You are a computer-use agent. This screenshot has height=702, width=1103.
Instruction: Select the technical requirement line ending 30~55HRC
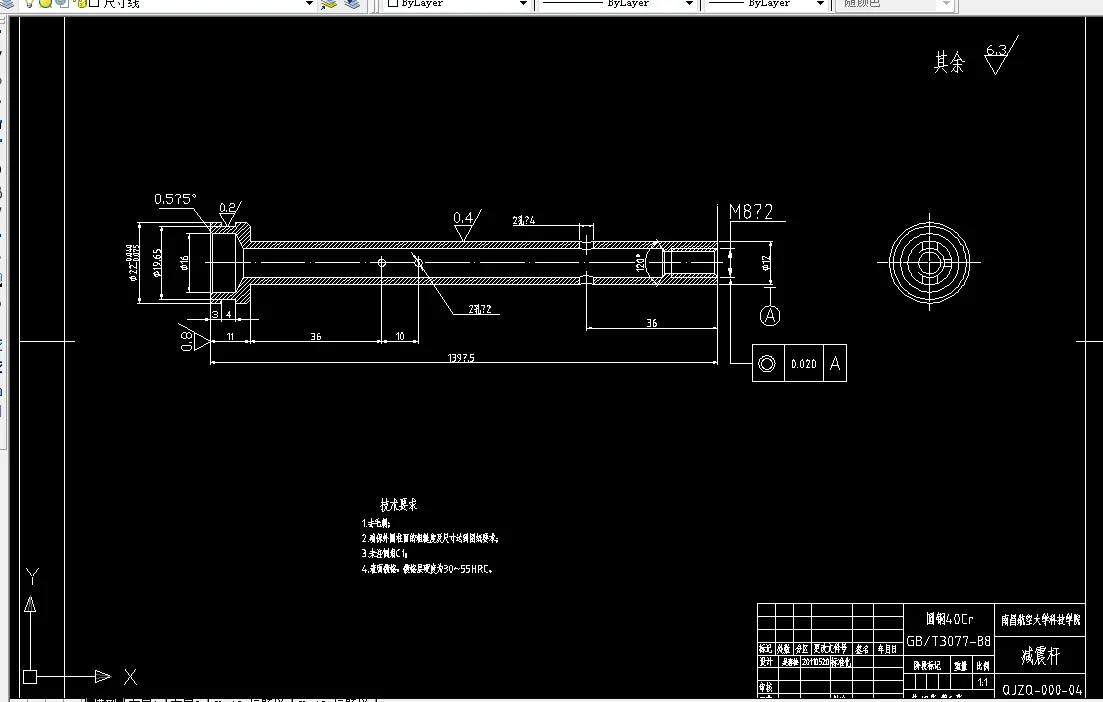point(427,569)
